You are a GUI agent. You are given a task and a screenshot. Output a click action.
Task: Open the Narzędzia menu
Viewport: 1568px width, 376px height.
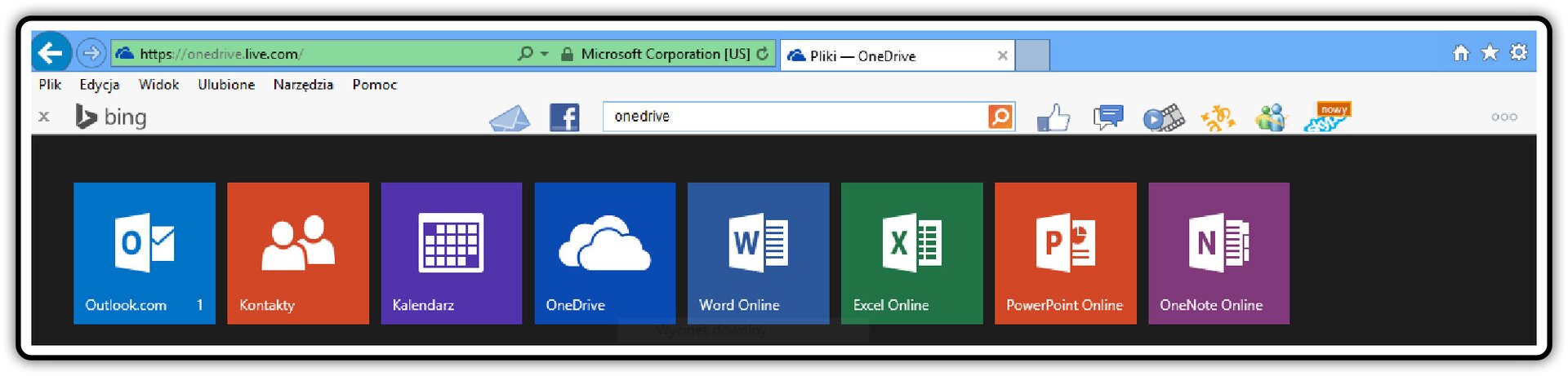click(x=303, y=84)
